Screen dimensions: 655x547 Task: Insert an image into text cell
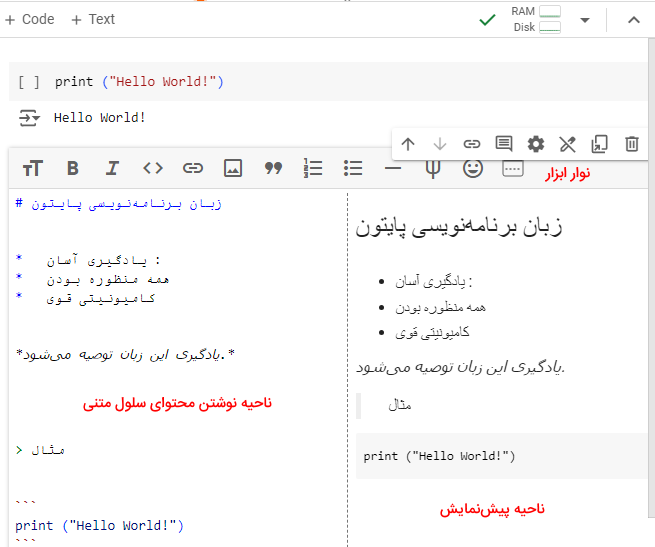233,168
